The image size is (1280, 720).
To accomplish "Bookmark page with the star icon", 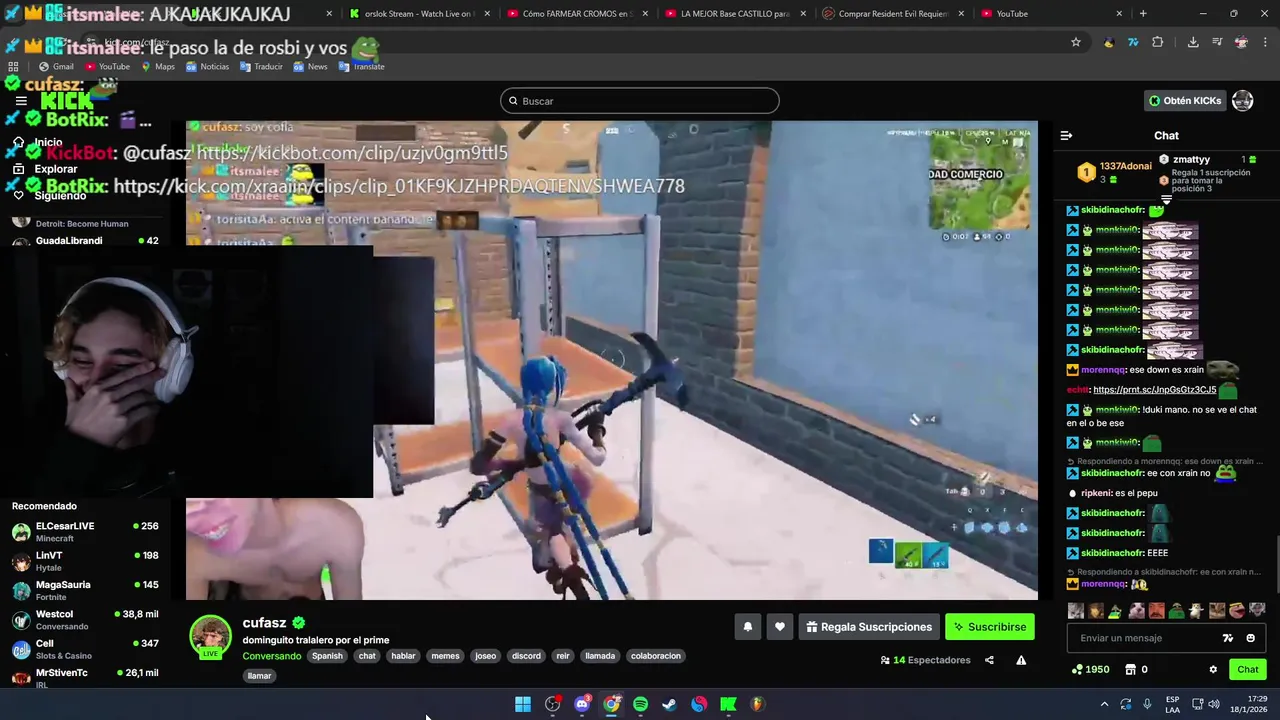I will [x=1076, y=42].
